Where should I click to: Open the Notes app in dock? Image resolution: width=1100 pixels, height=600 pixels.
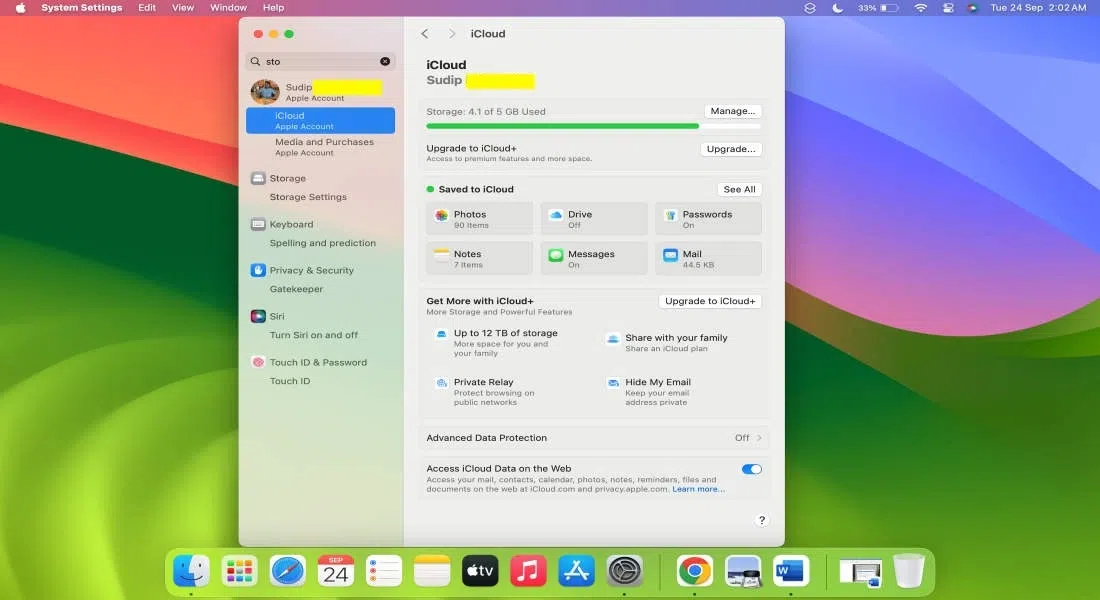432,571
